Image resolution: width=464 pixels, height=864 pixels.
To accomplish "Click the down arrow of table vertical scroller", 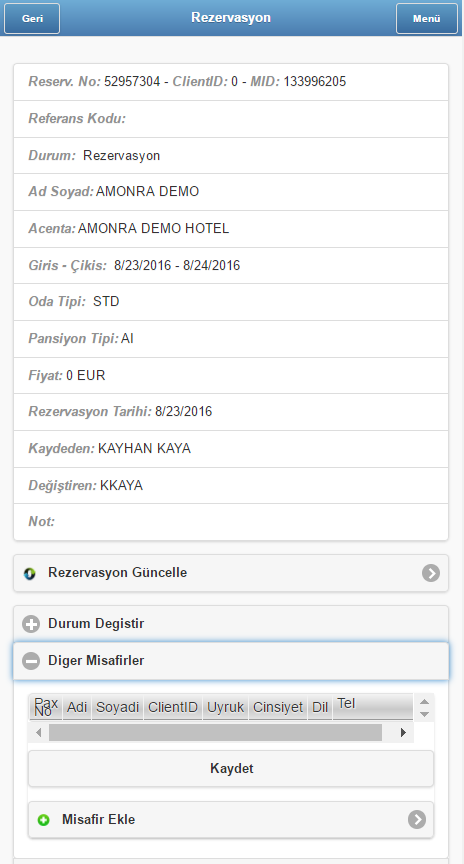I will coord(424,714).
